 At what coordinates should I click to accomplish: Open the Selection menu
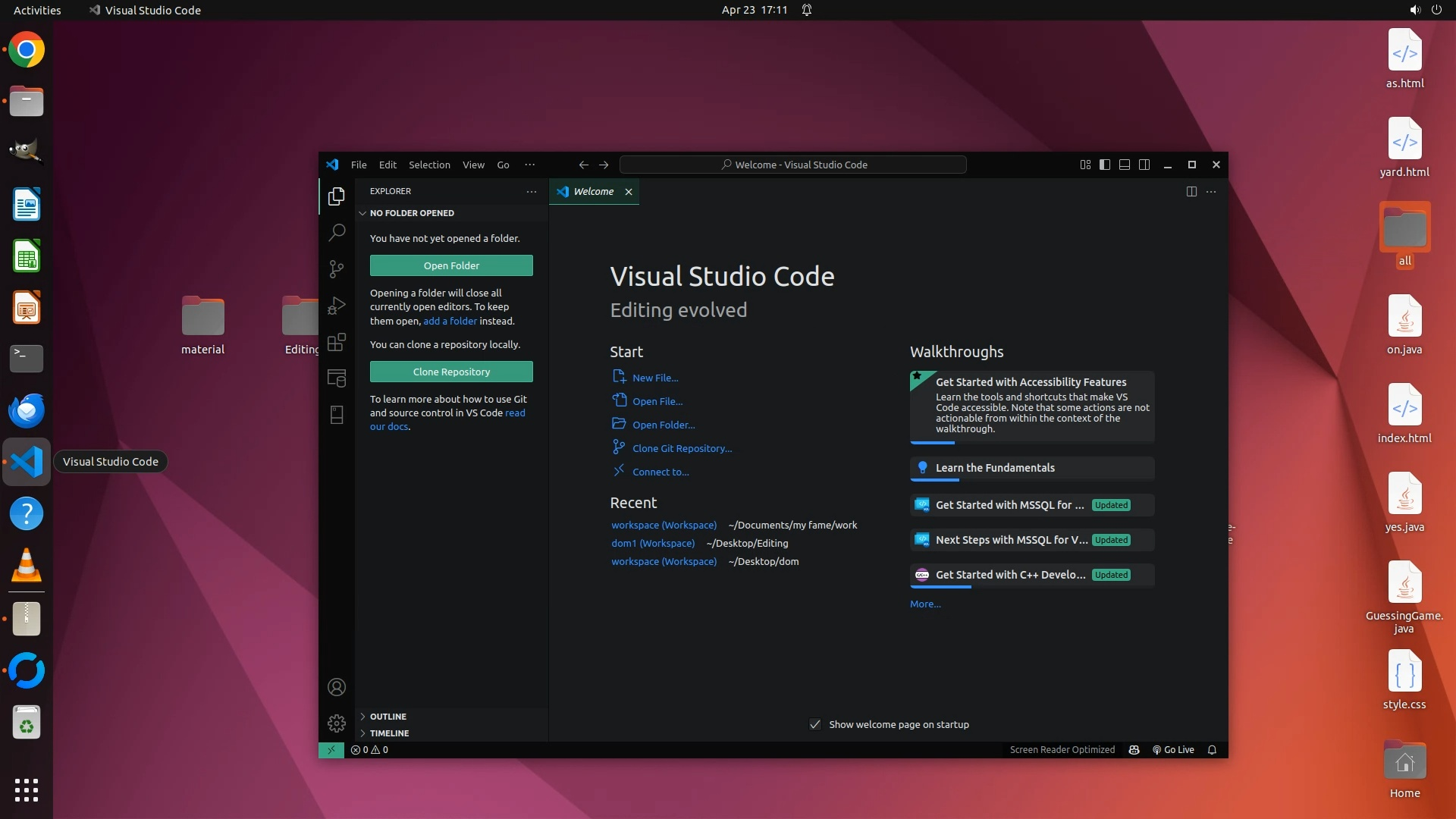coord(429,165)
